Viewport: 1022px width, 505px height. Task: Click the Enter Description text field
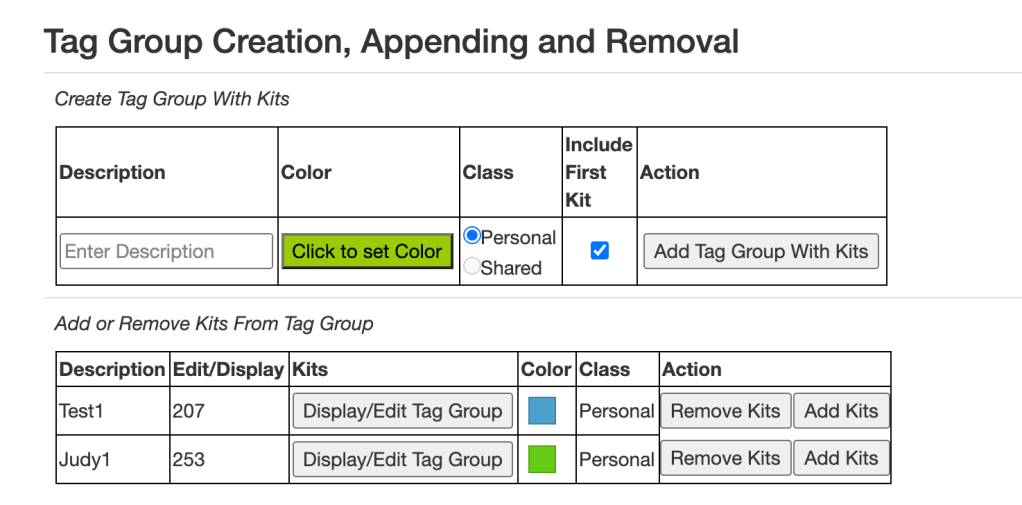[x=166, y=251]
